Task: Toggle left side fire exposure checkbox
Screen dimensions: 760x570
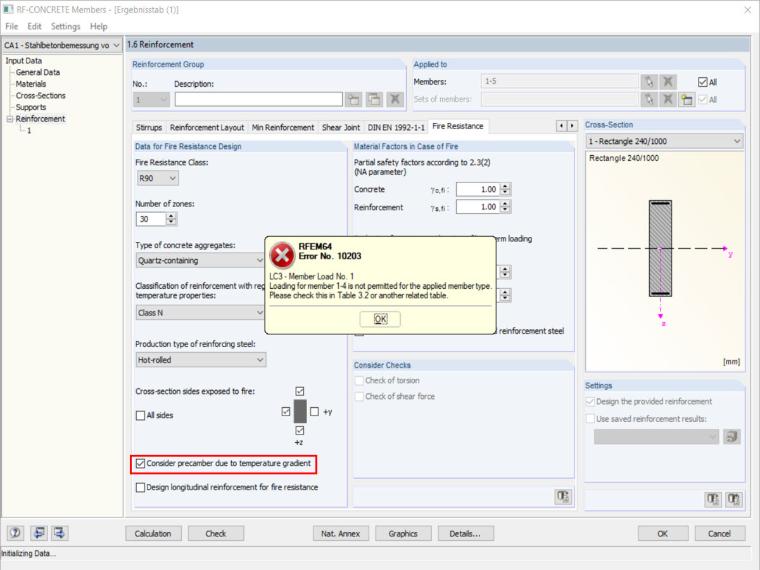Action: point(286,412)
